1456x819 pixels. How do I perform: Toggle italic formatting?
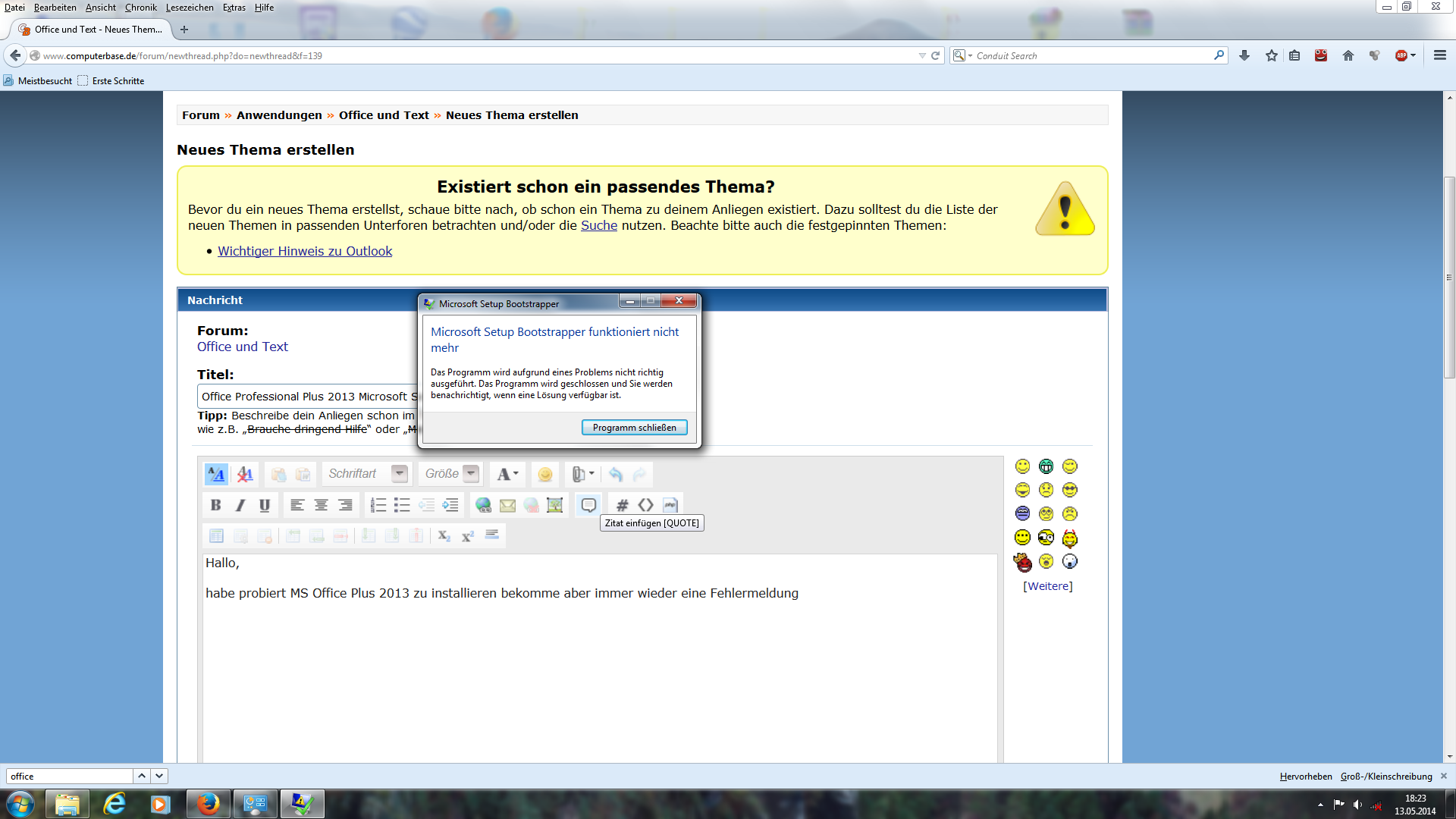[240, 505]
